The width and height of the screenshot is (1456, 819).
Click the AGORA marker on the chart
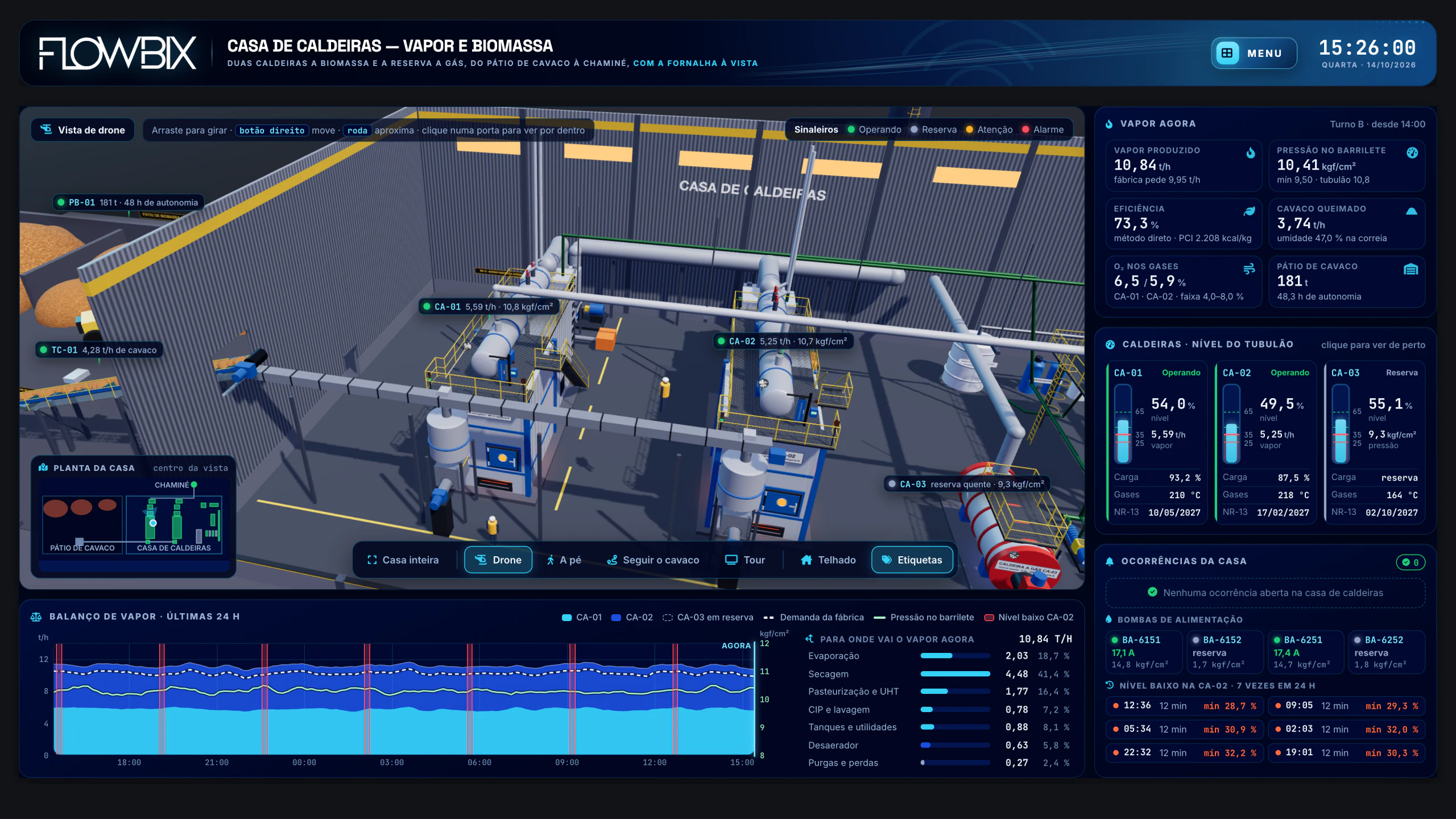point(737,646)
